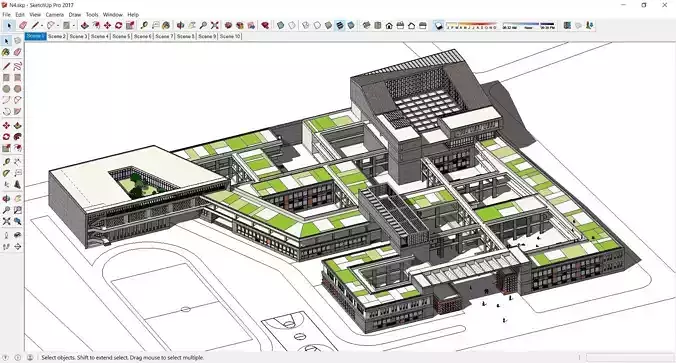Open the Tools menu

point(92,14)
